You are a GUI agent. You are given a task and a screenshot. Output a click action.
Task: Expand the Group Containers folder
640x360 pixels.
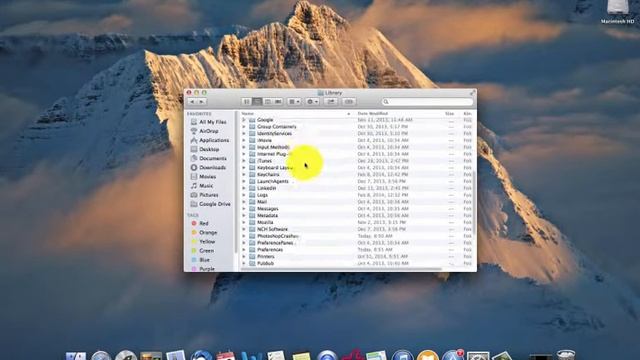click(244, 127)
